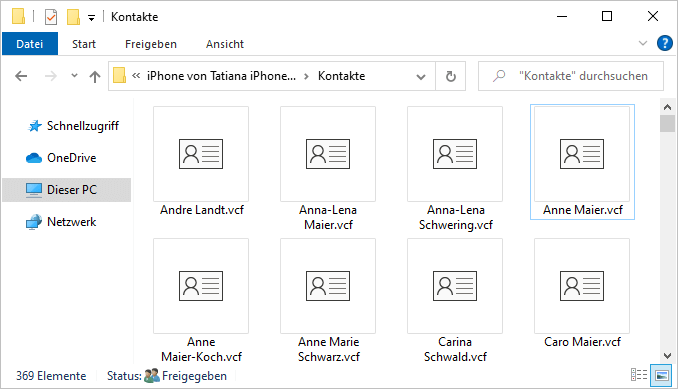This screenshot has height=389, width=678.
Task: Click the folder icon in the address bar
Action: coord(119,76)
